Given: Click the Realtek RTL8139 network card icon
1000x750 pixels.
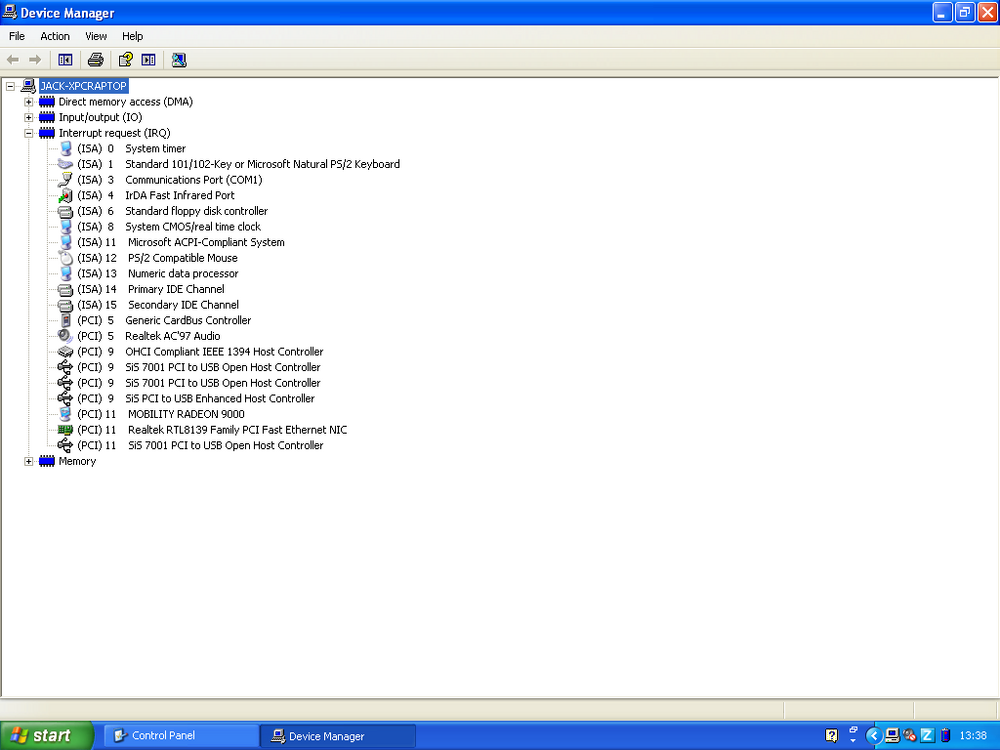Looking at the screenshot, I should coord(66,430).
